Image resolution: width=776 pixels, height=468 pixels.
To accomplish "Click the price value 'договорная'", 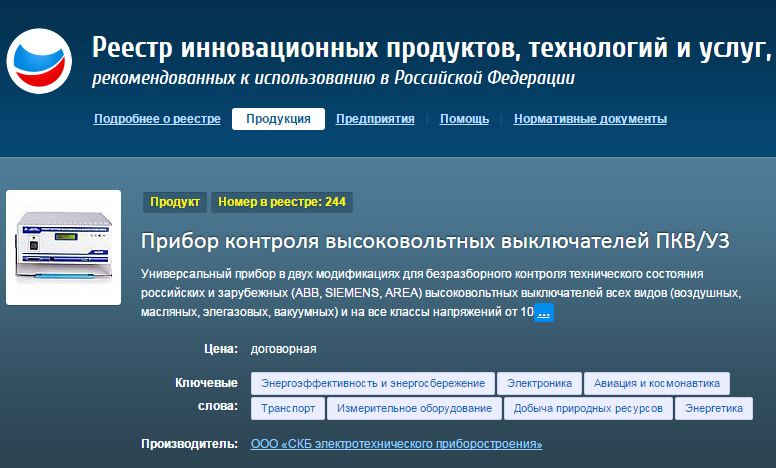I will (x=284, y=349).
